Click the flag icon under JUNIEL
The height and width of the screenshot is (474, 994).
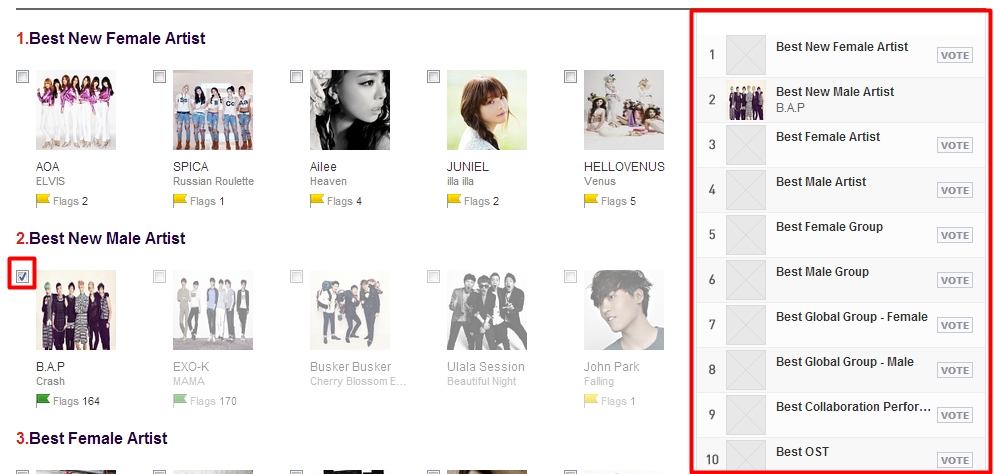click(454, 200)
